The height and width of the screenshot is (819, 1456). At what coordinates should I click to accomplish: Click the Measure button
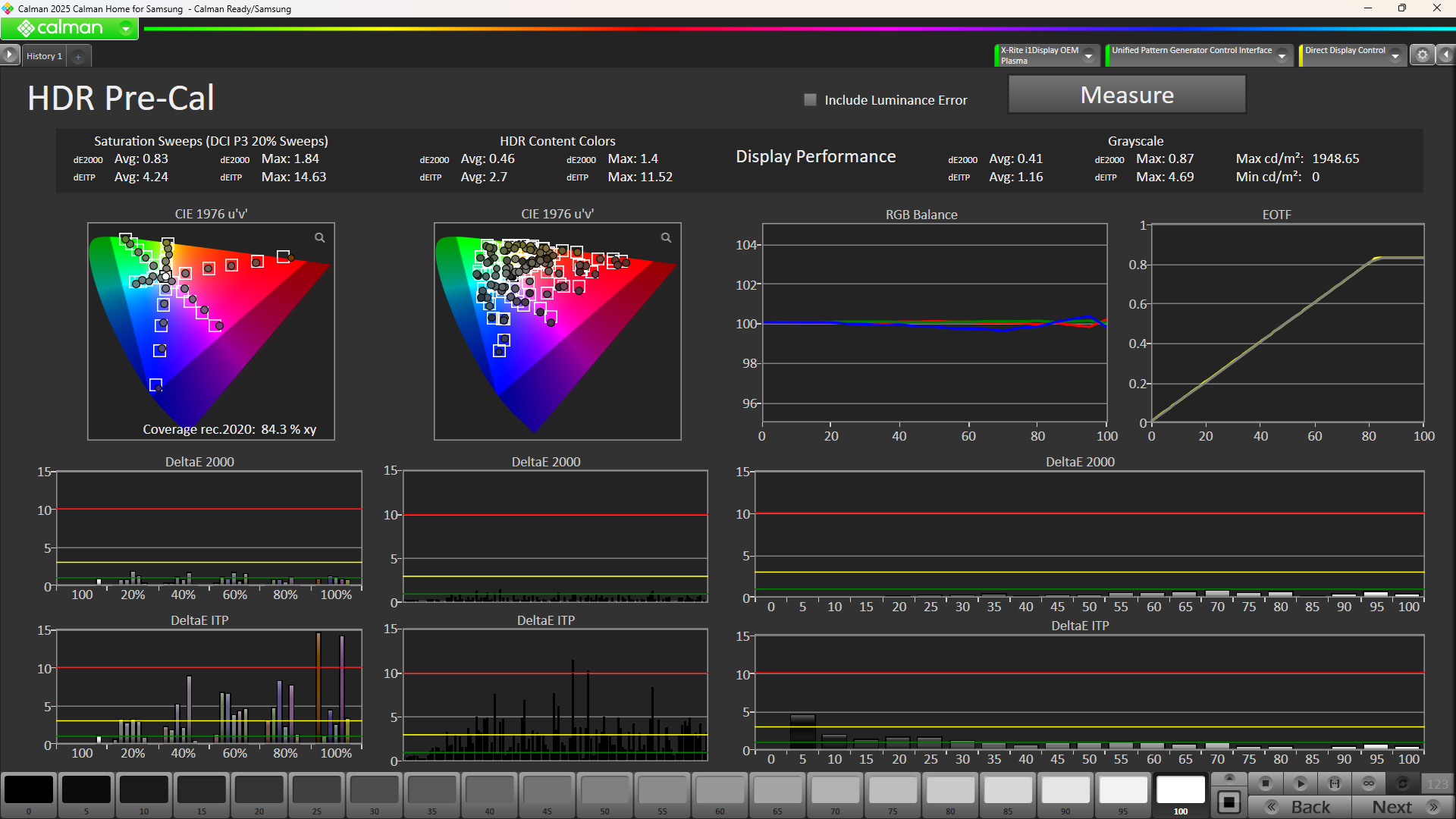1126,95
